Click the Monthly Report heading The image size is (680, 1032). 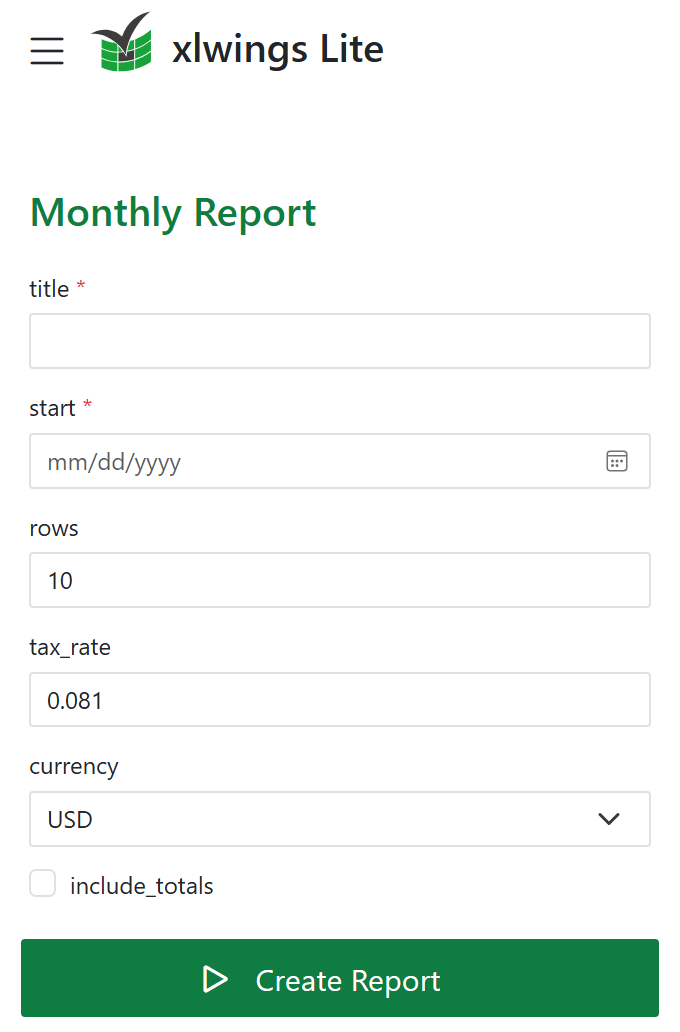pyautogui.click(x=173, y=214)
